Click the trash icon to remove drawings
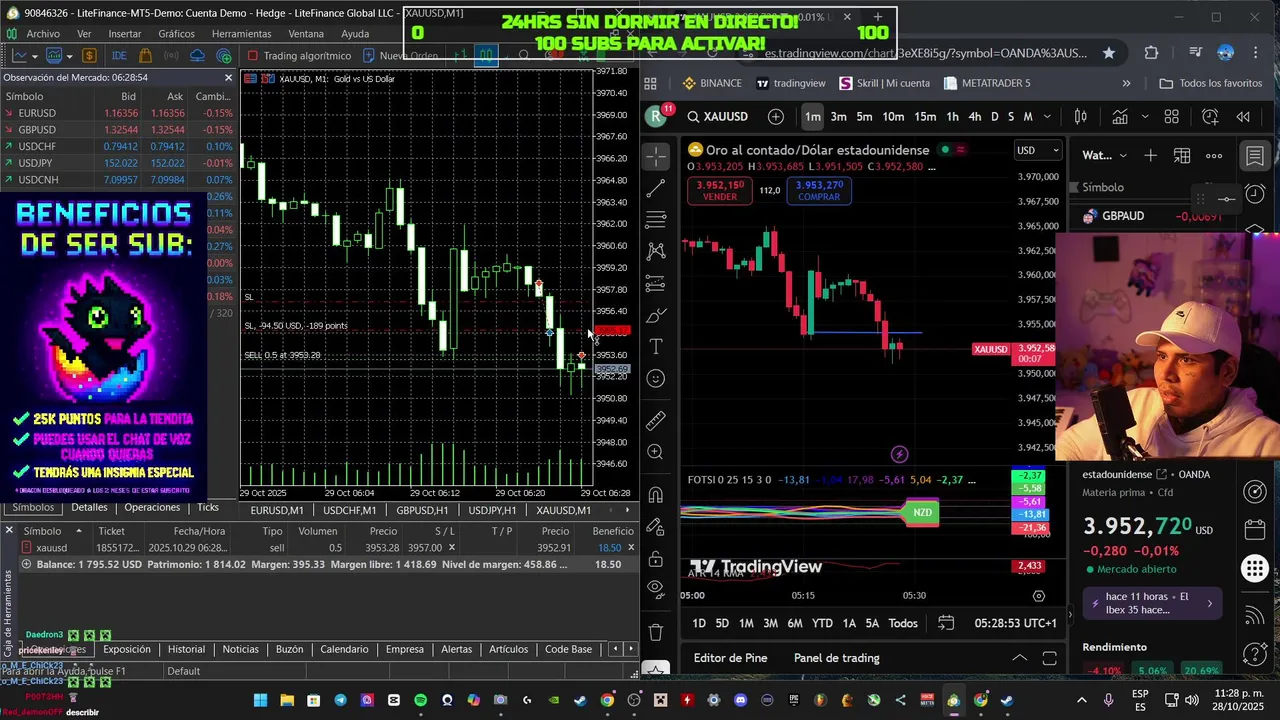The width and height of the screenshot is (1280, 720). tap(656, 632)
